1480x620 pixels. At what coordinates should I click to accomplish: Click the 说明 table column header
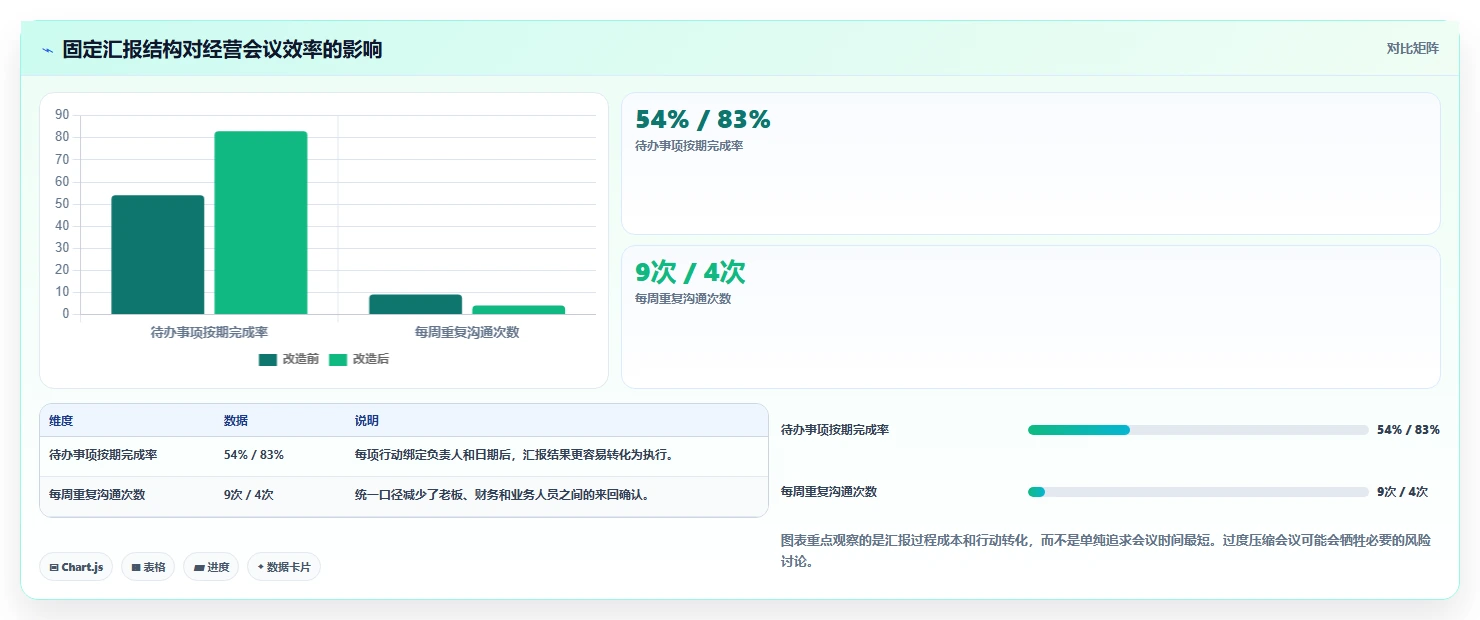coord(367,421)
